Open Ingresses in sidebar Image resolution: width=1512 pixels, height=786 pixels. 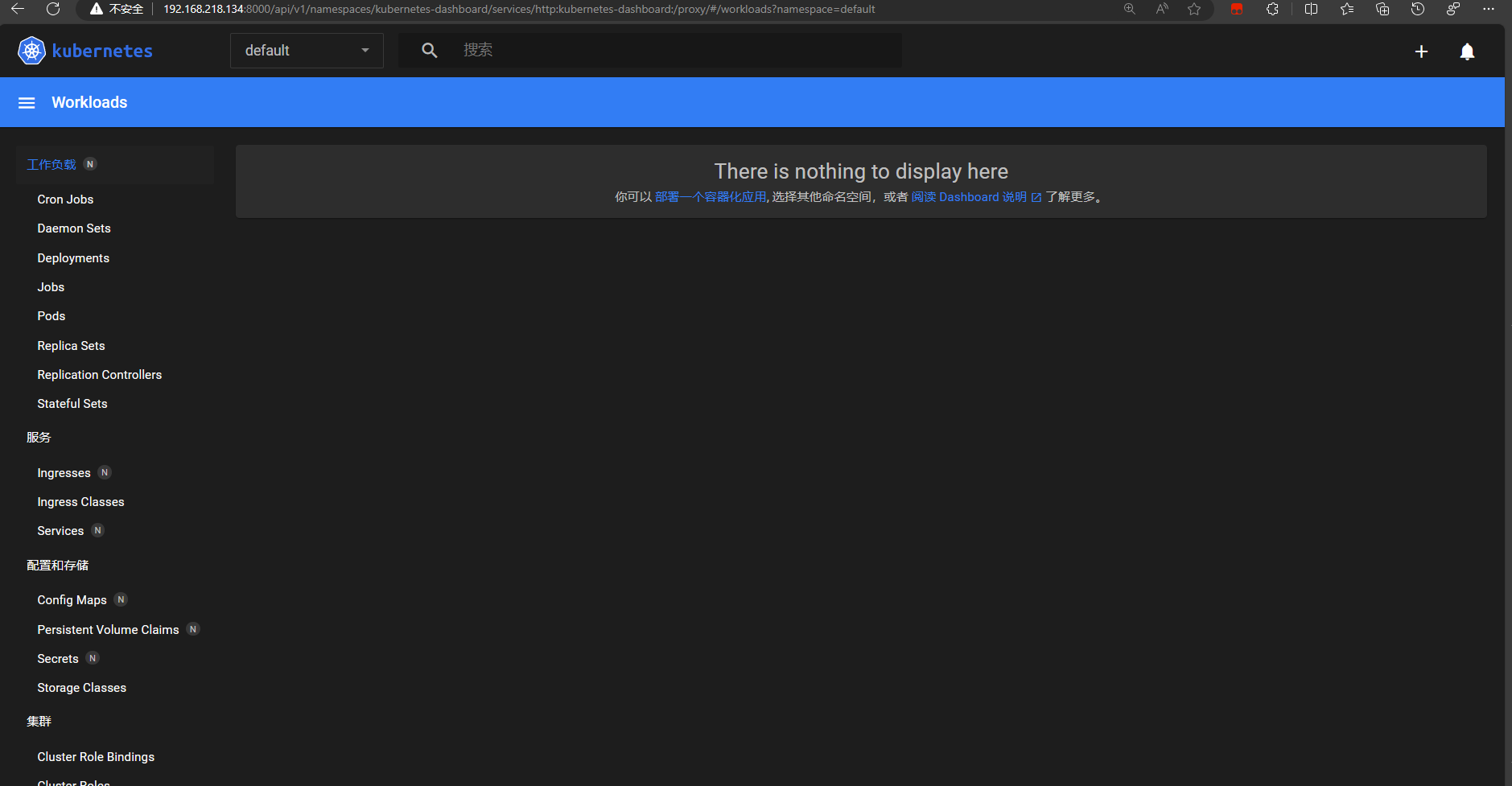click(x=64, y=473)
